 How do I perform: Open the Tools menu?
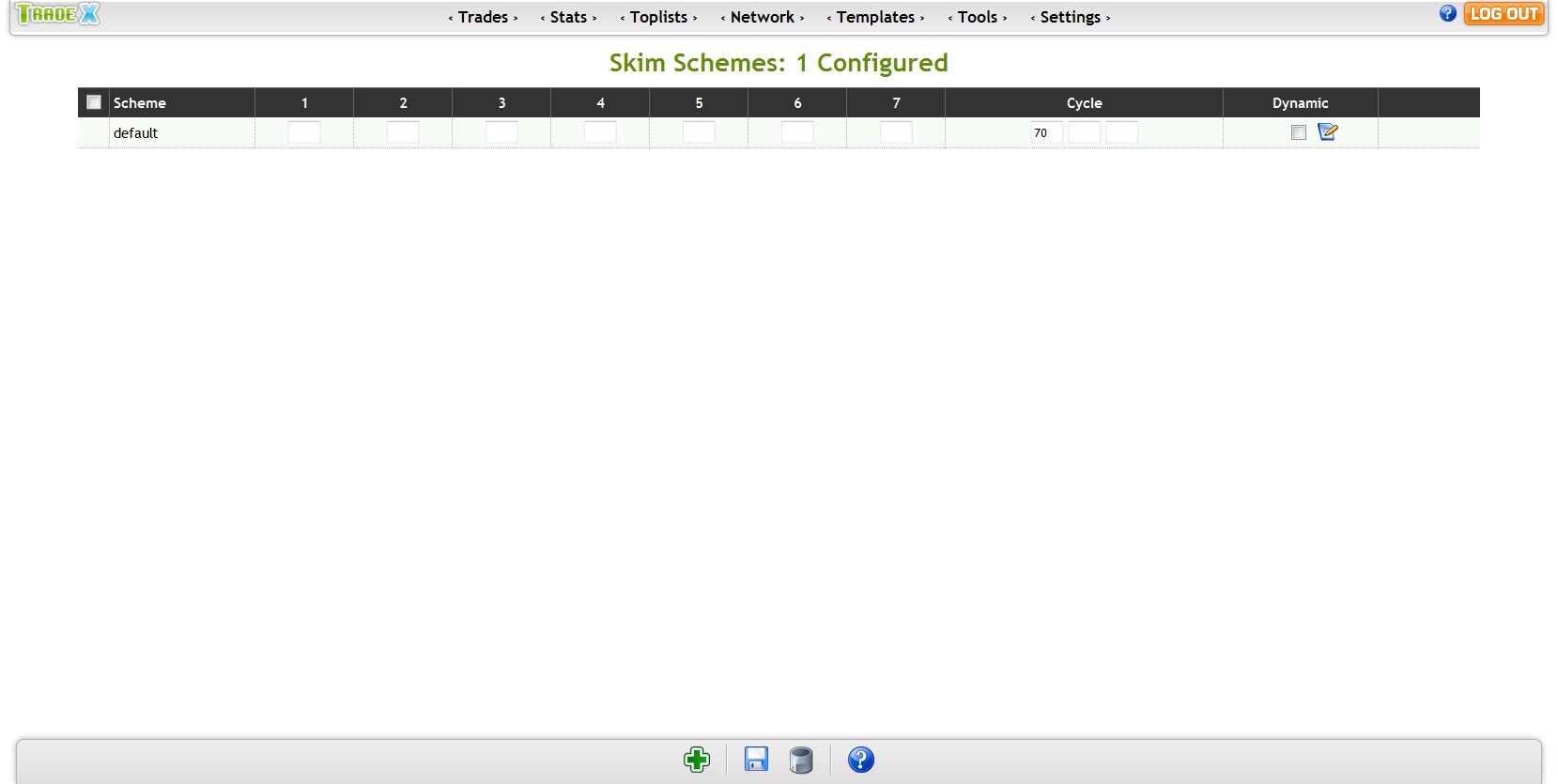(977, 17)
